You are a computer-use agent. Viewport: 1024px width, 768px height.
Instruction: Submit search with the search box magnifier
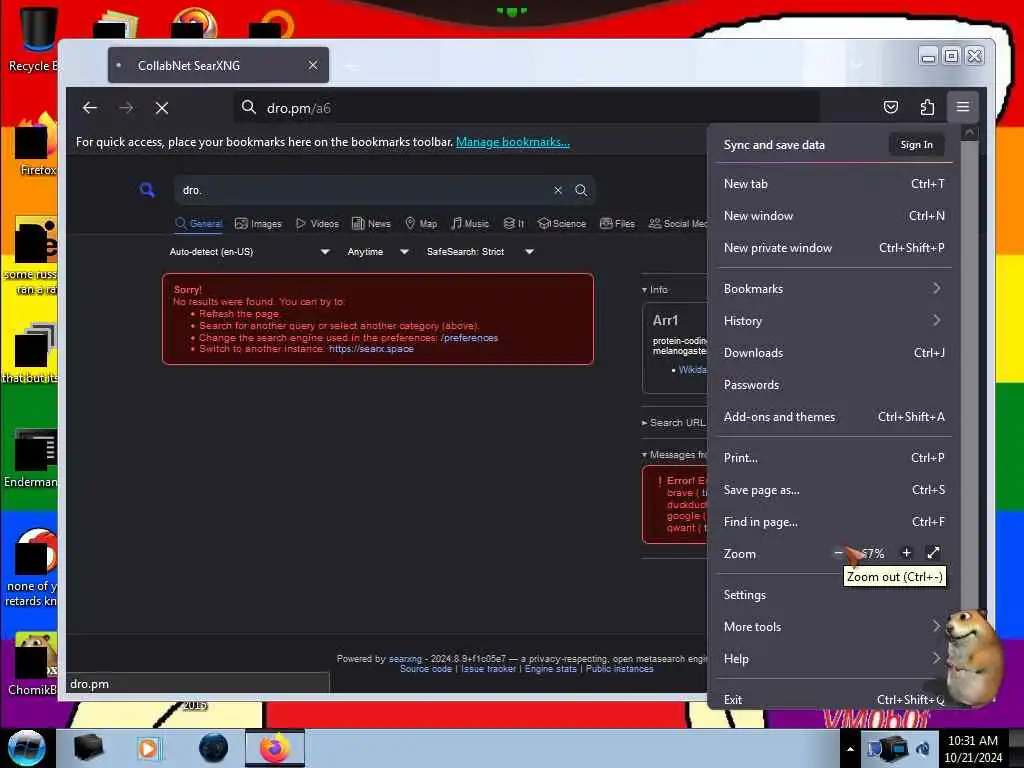click(x=581, y=190)
